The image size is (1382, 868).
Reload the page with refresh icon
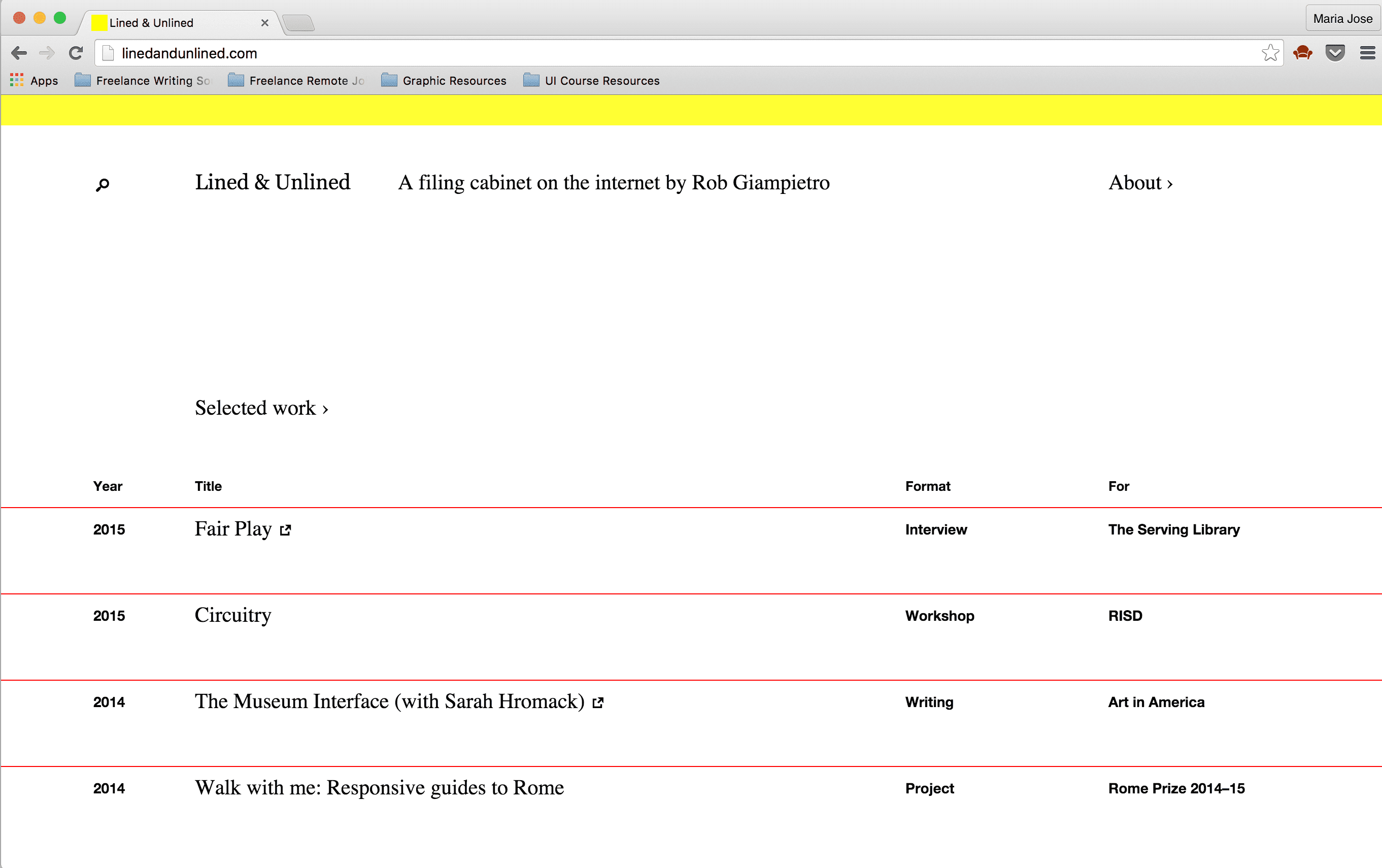click(76, 53)
